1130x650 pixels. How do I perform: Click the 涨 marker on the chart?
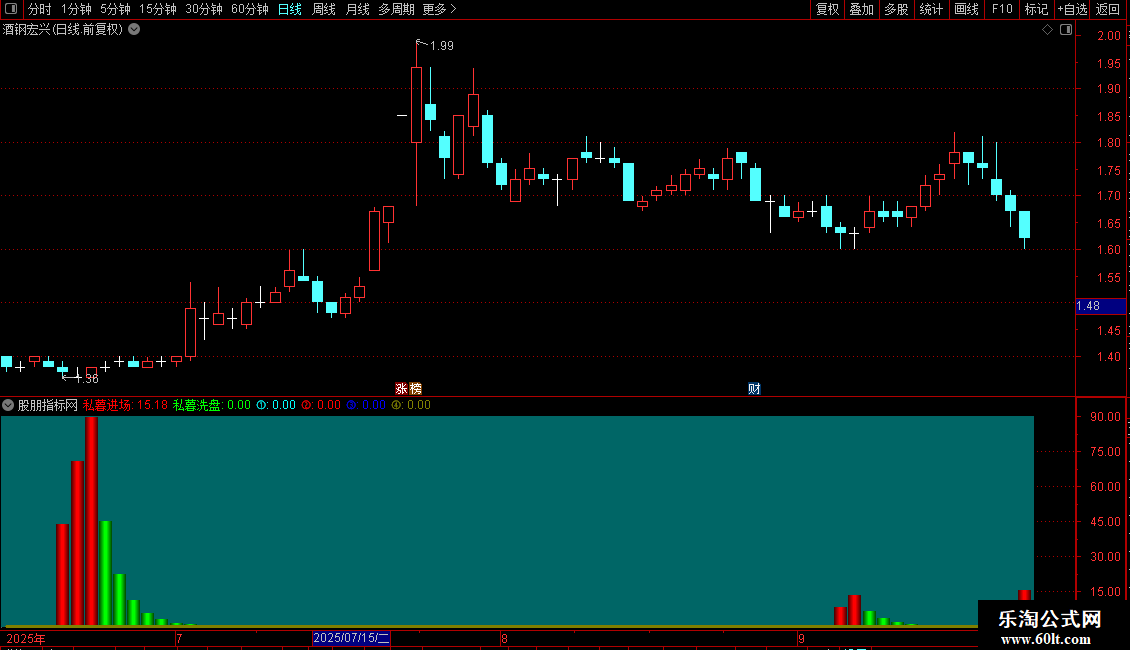click(x=401, y=388)
